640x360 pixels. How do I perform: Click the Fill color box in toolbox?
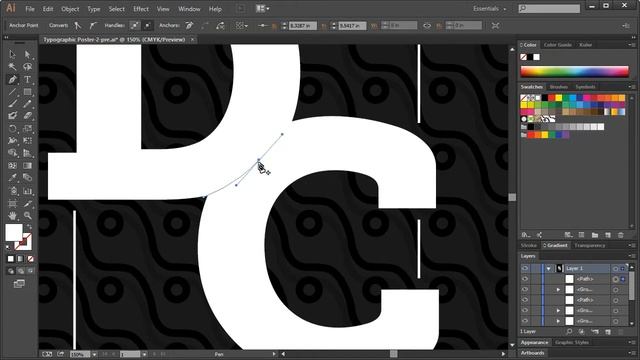tap(14, 232)
